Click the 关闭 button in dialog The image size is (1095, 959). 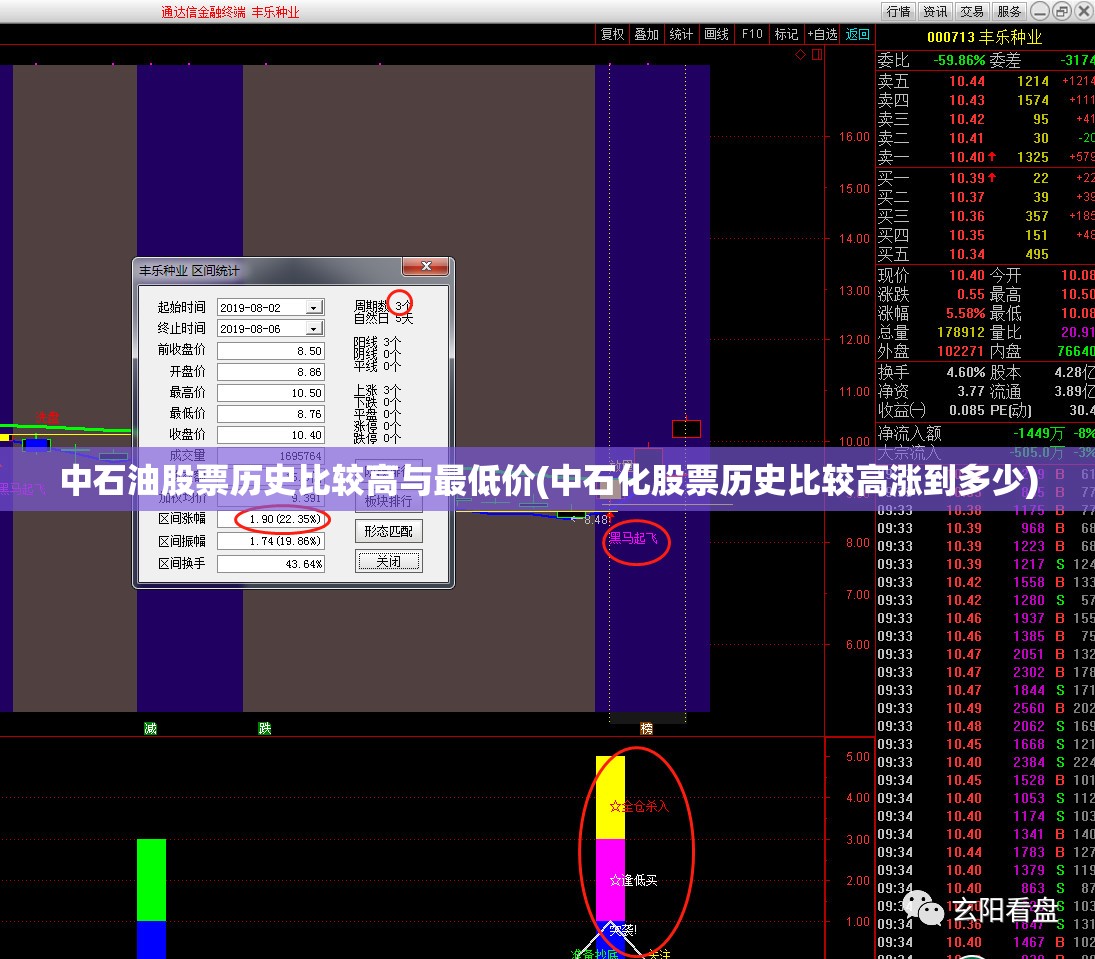click(x=389, y=562)
